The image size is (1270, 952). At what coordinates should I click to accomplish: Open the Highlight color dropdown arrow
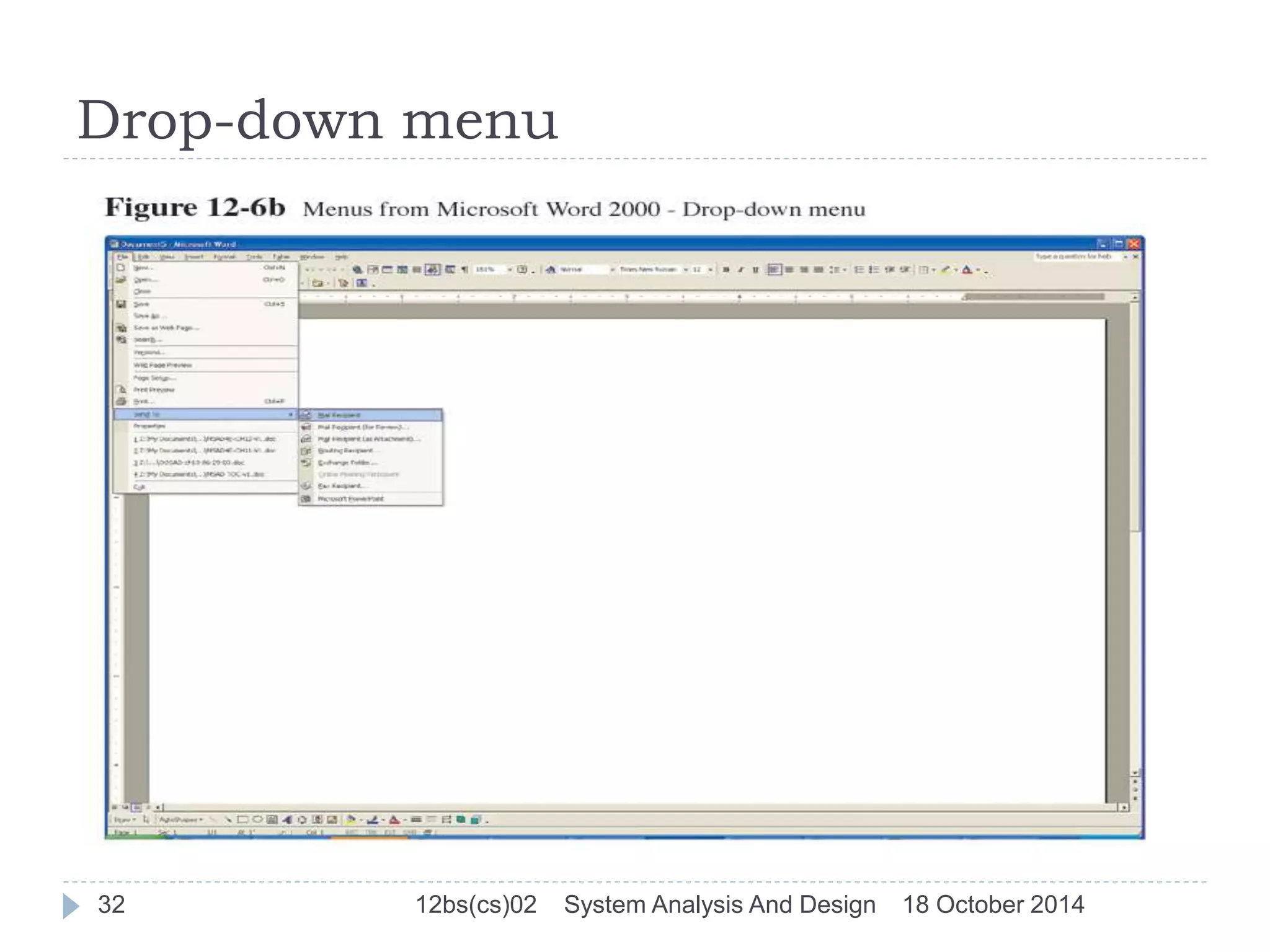pyautogui.click(x=956, y=270)
